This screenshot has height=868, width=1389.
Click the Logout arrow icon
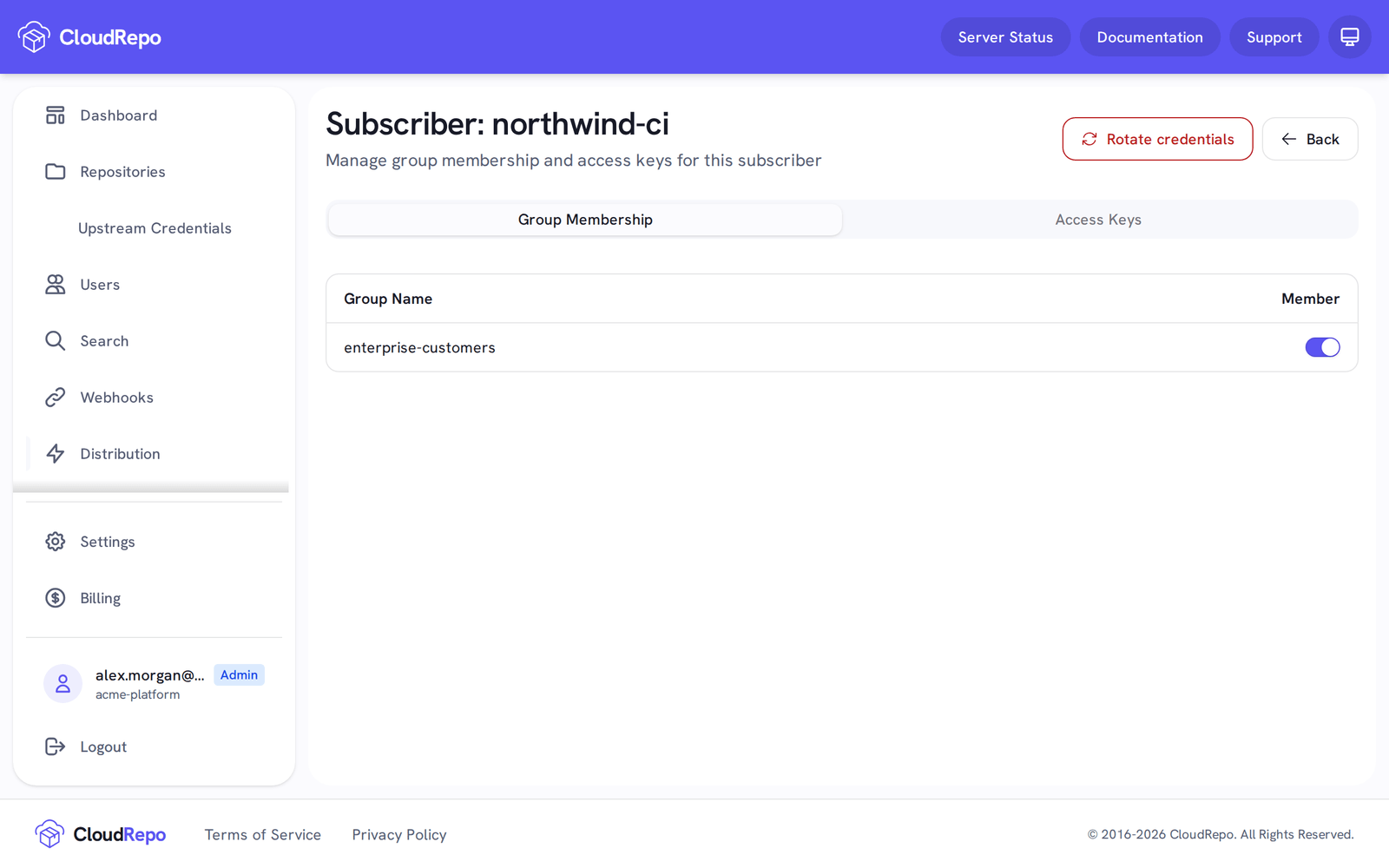(56, 746)
